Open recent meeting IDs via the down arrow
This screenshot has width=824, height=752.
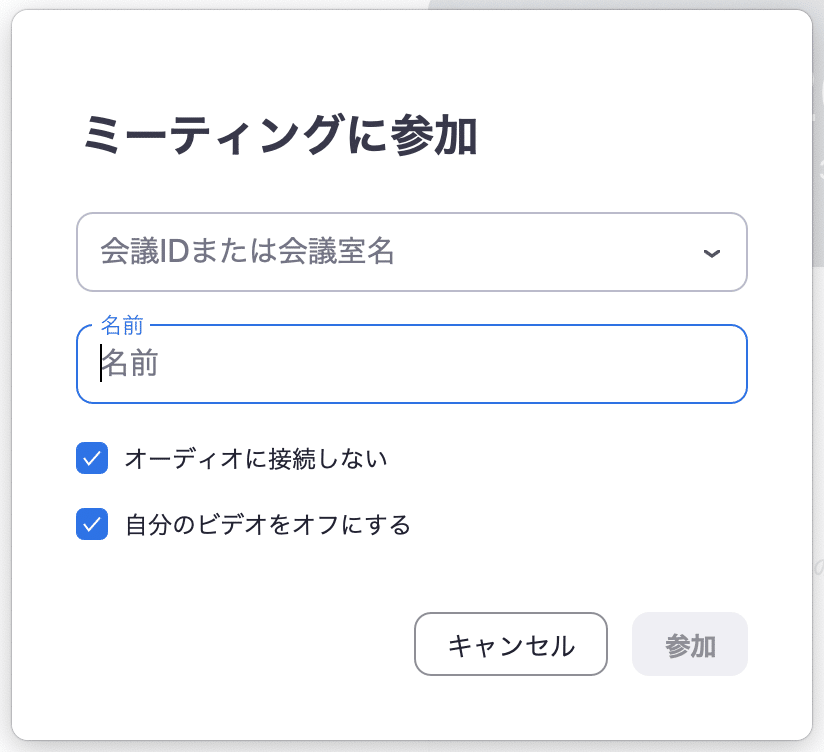coord(712,252)
